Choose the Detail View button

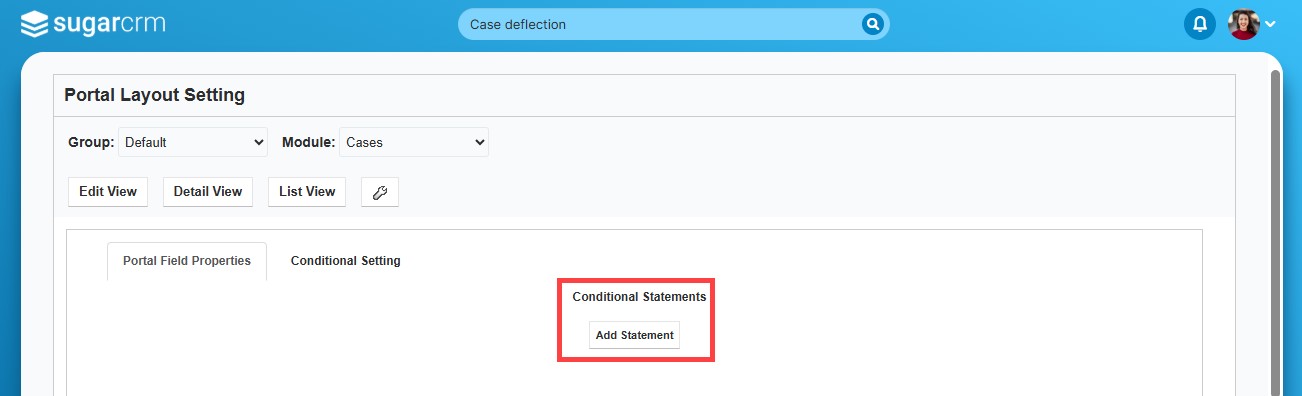[208, 192]
